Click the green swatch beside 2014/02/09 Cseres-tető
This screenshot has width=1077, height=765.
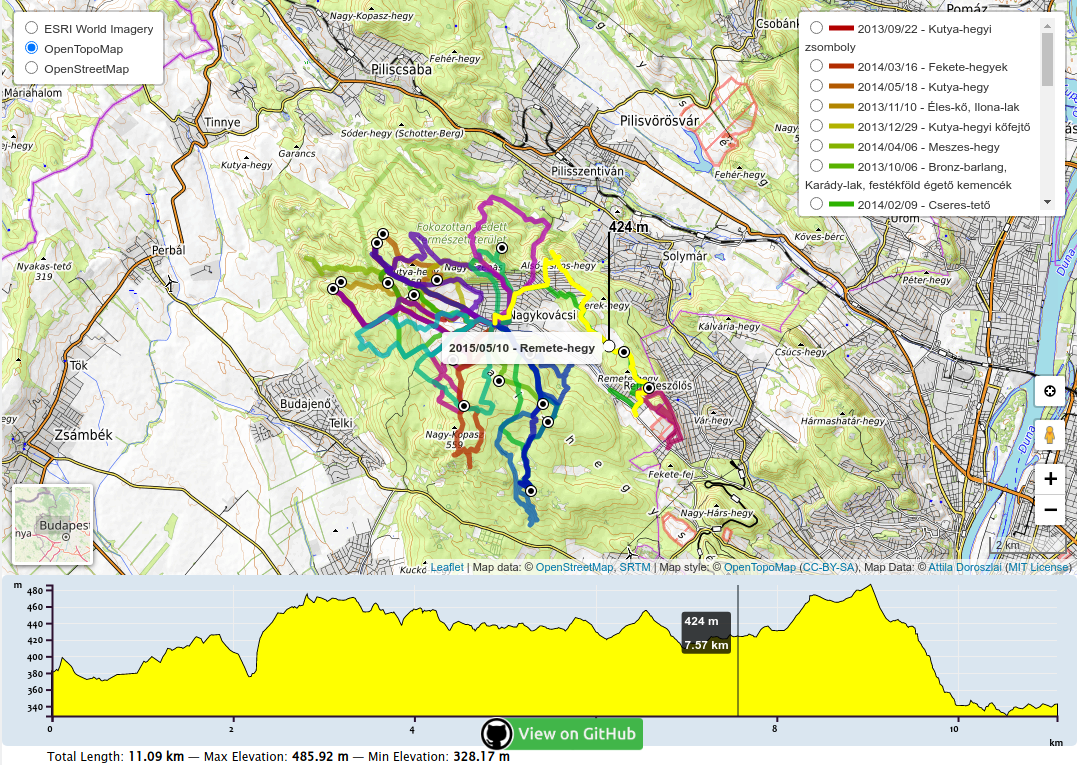click(841, 204)
